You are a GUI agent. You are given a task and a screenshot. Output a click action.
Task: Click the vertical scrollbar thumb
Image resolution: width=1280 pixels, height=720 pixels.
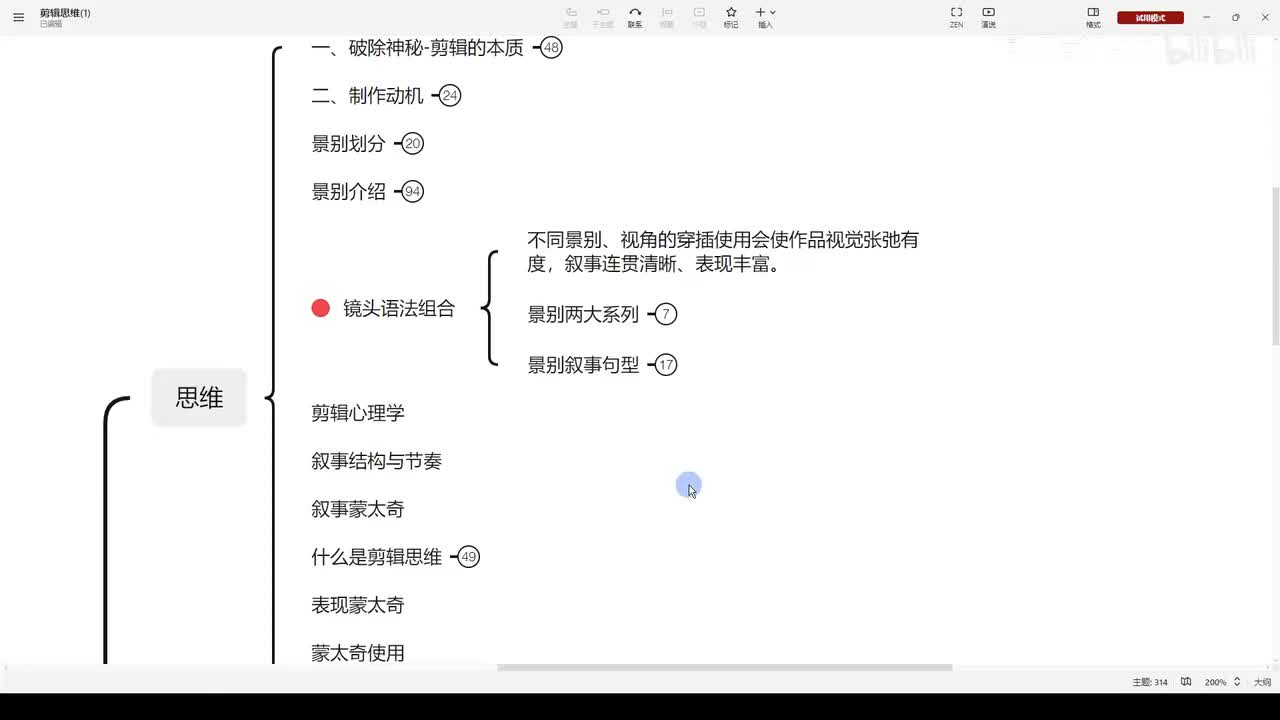pos(1275,267)
